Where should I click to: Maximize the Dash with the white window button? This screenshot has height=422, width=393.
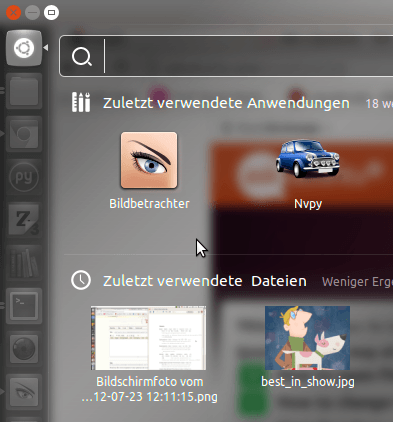point(51,13)
